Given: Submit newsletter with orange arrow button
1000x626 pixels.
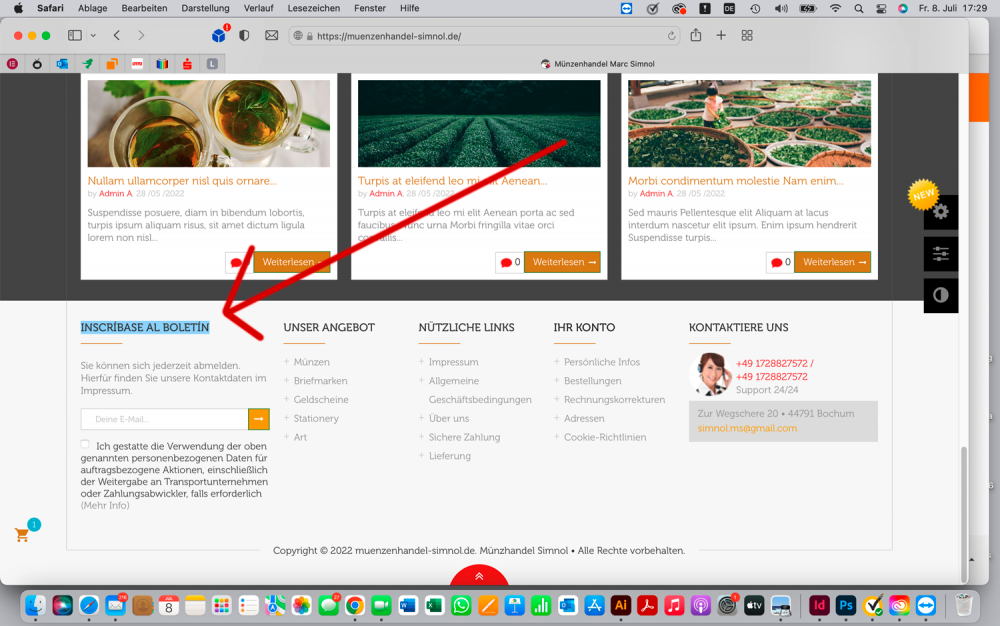Looking at the screenshot, I should coord(259,419).
